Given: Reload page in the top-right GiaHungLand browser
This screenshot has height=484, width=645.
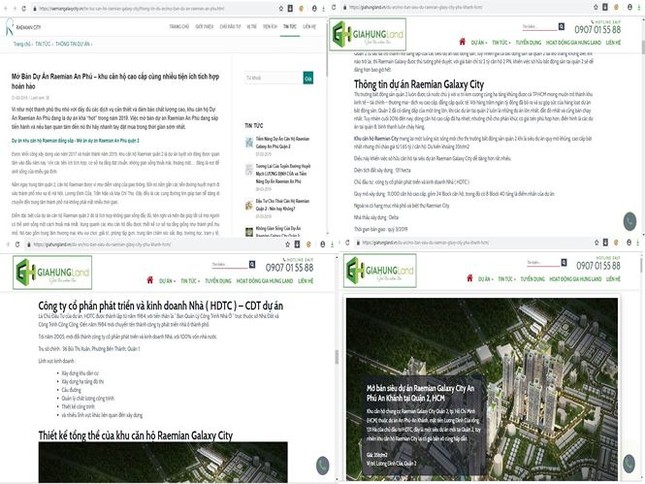Looking at the screenshot, I should coord(334,7).
